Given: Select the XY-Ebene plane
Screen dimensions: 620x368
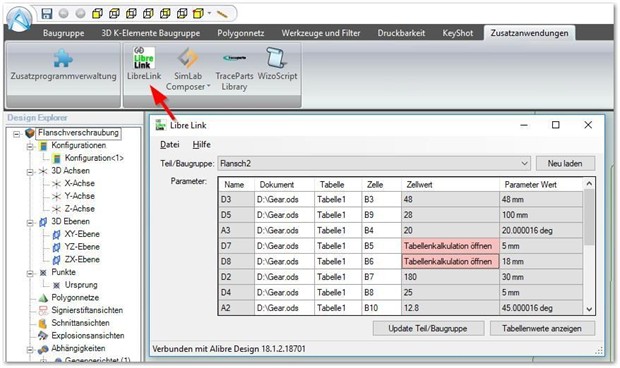Looking at the screenshot, I should point(82,234).
